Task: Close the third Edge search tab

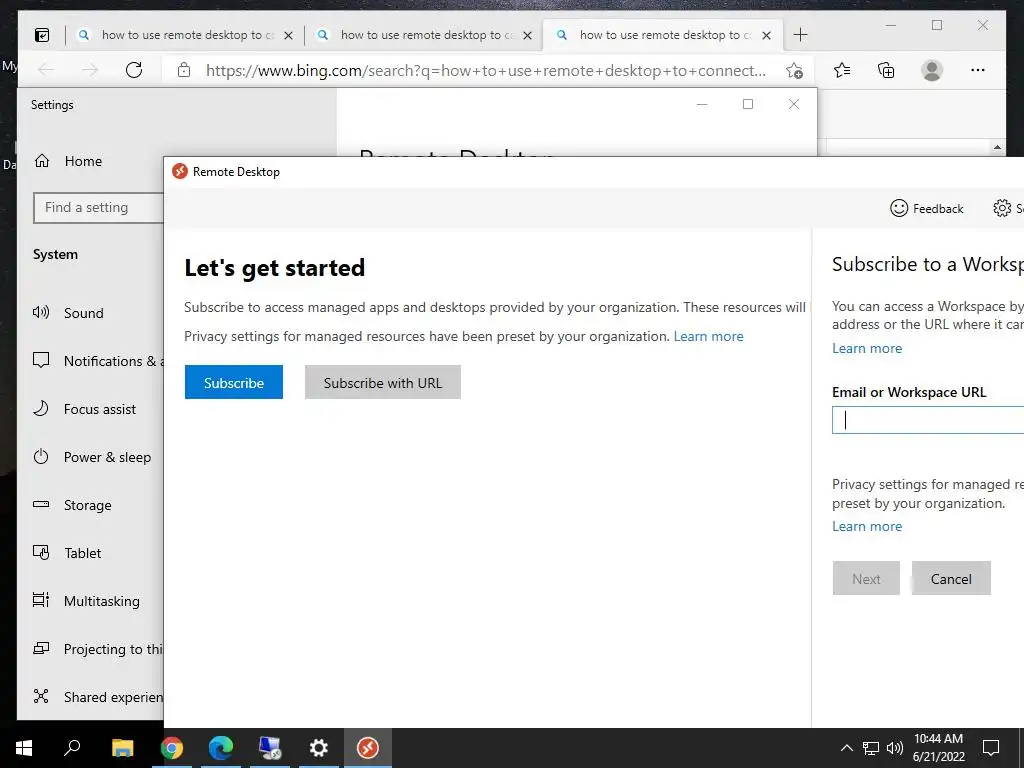Action: [x=767, y=35]
